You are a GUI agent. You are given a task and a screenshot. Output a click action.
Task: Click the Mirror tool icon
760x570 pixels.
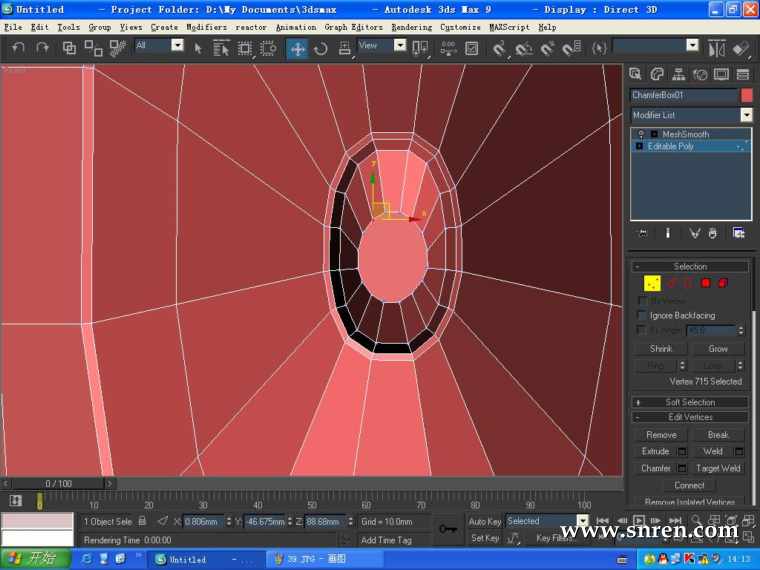[716, 47]
